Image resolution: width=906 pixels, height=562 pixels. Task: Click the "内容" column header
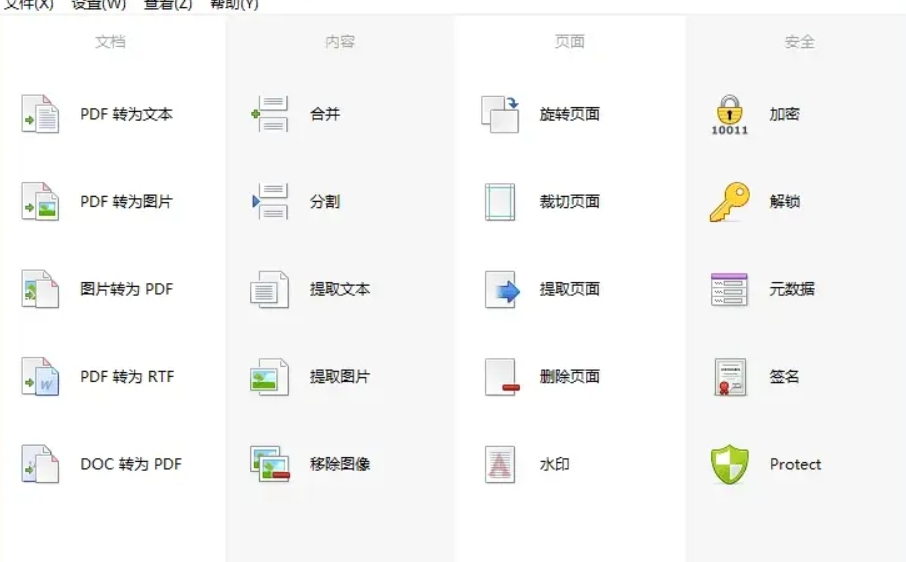340,42
